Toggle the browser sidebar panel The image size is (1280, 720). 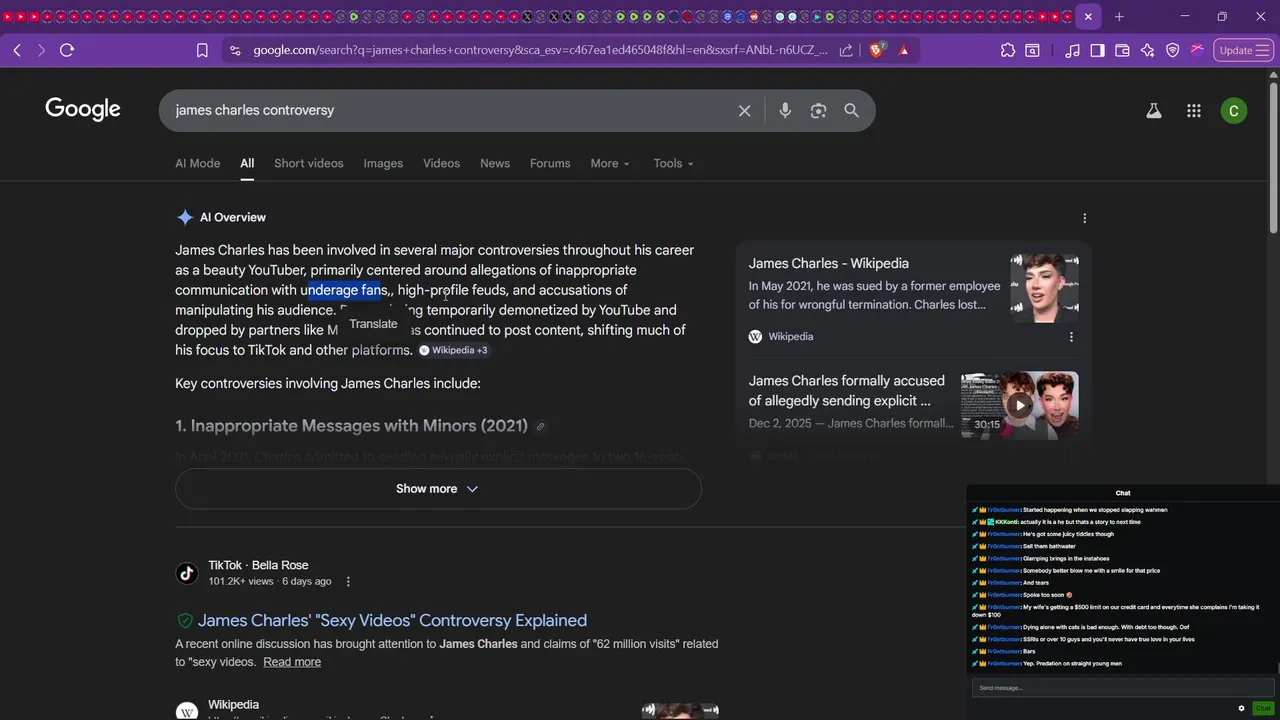point(1097,50)
